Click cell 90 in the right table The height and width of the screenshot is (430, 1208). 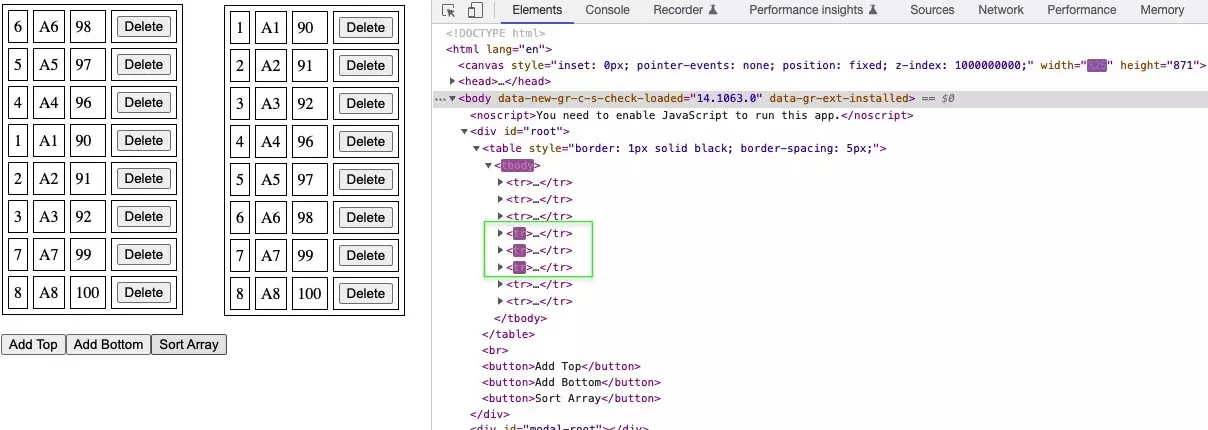[310, 27]
